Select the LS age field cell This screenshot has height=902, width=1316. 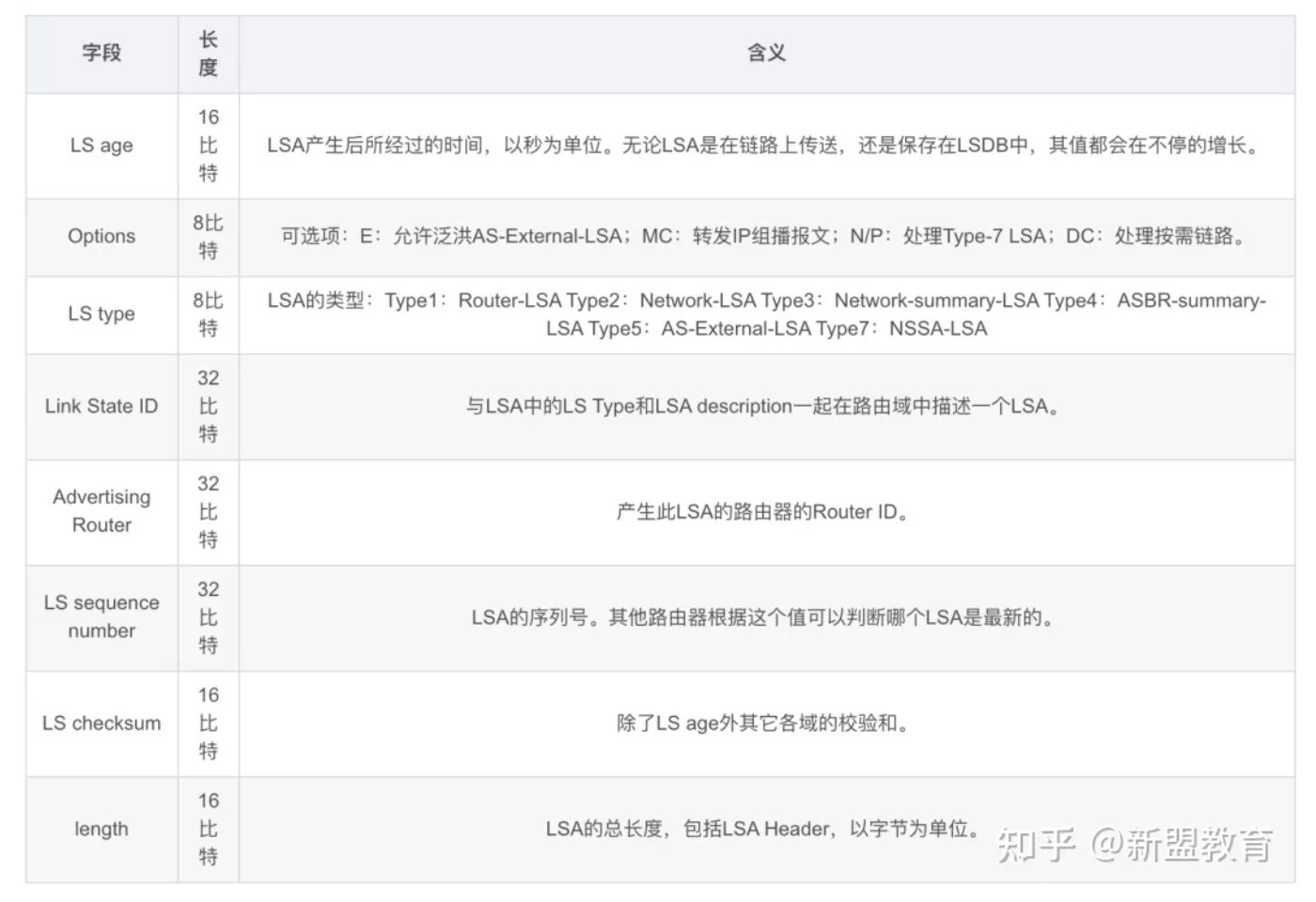[x=102, y=146]
